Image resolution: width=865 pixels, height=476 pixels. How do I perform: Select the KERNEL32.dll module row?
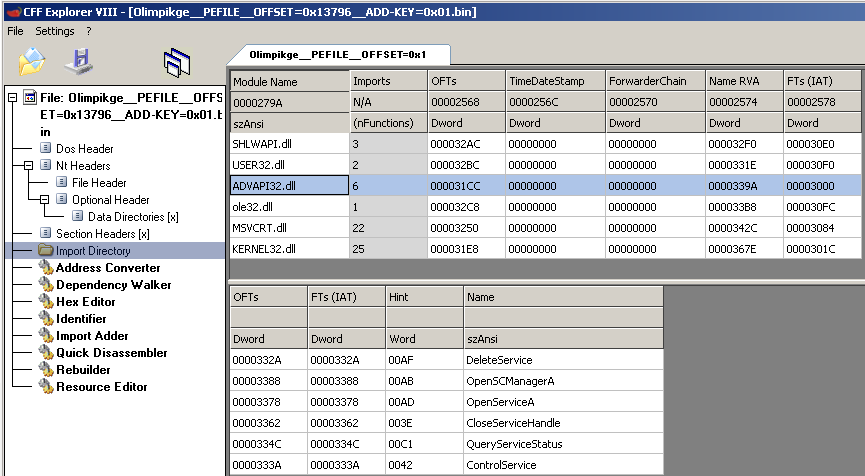tap(262, 247)
